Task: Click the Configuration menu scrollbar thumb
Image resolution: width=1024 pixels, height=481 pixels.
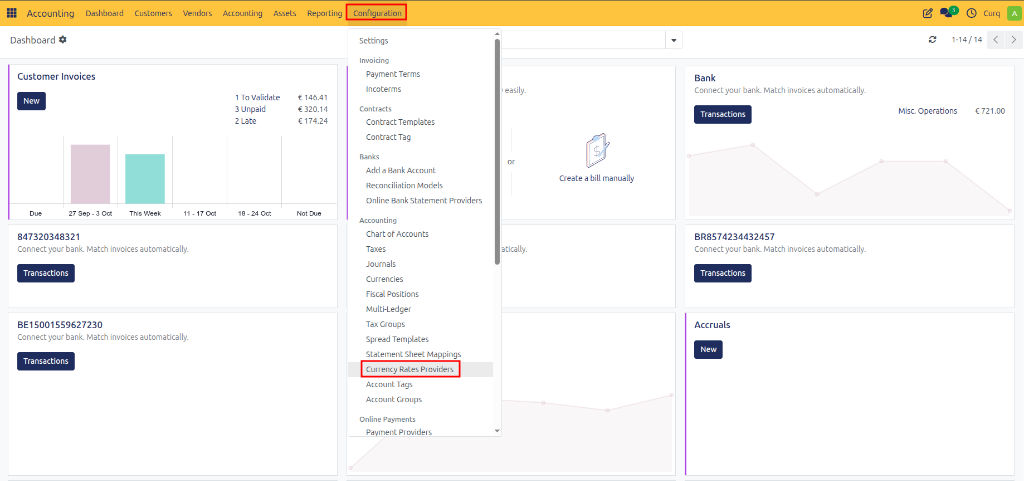Action: pos(497,151)
